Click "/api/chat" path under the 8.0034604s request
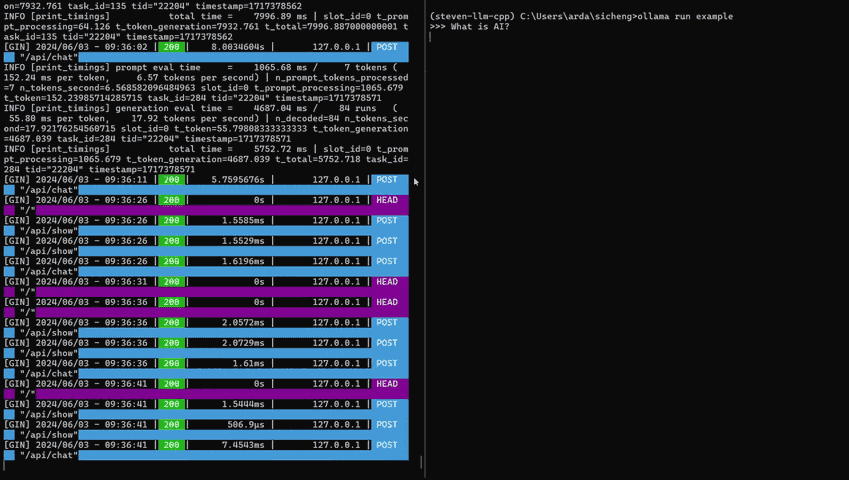Viewport: 849px width, 480px height. (x=49, y=57)
